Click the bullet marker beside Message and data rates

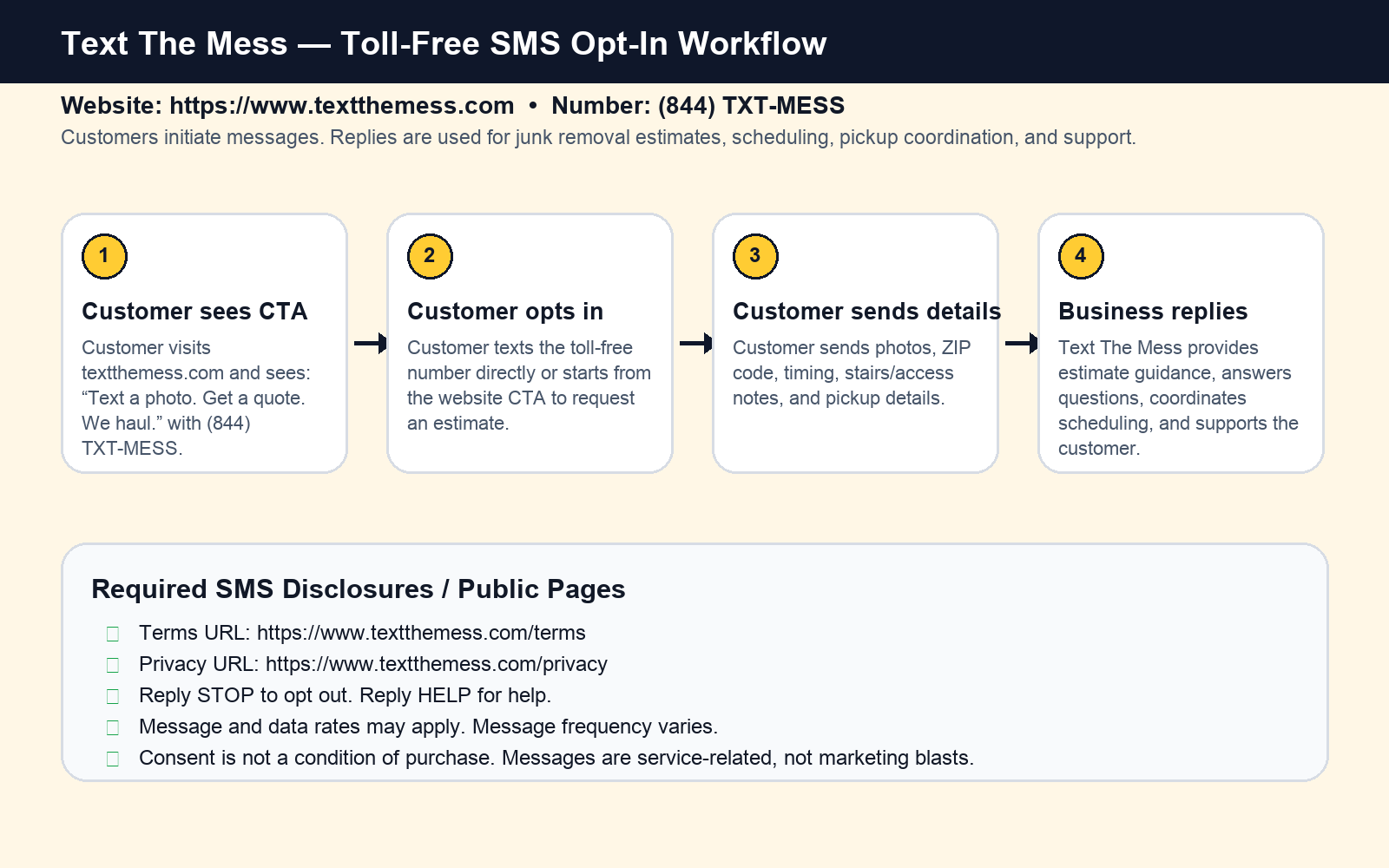point(113,727)
